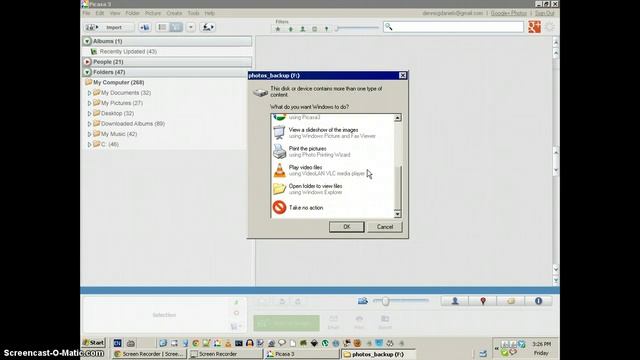Open the Help menu

tap(210, 13)
